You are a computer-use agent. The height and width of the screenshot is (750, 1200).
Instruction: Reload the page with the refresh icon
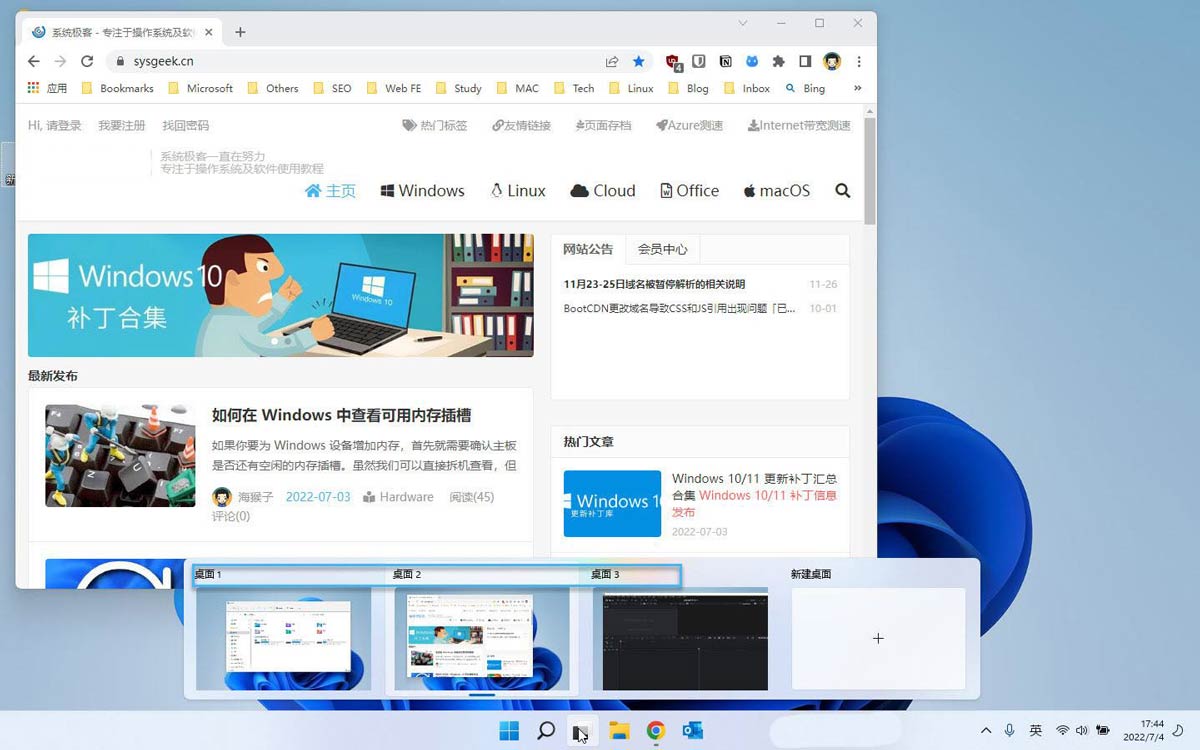[87, 61]
